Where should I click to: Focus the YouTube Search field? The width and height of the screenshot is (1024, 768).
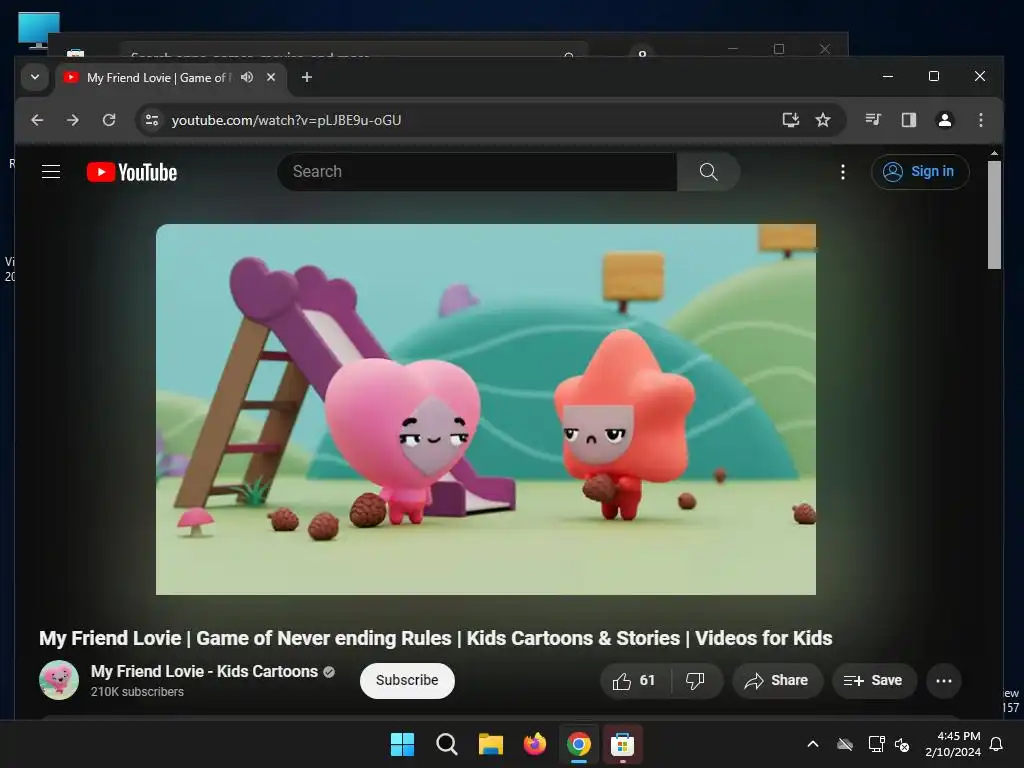477,172
